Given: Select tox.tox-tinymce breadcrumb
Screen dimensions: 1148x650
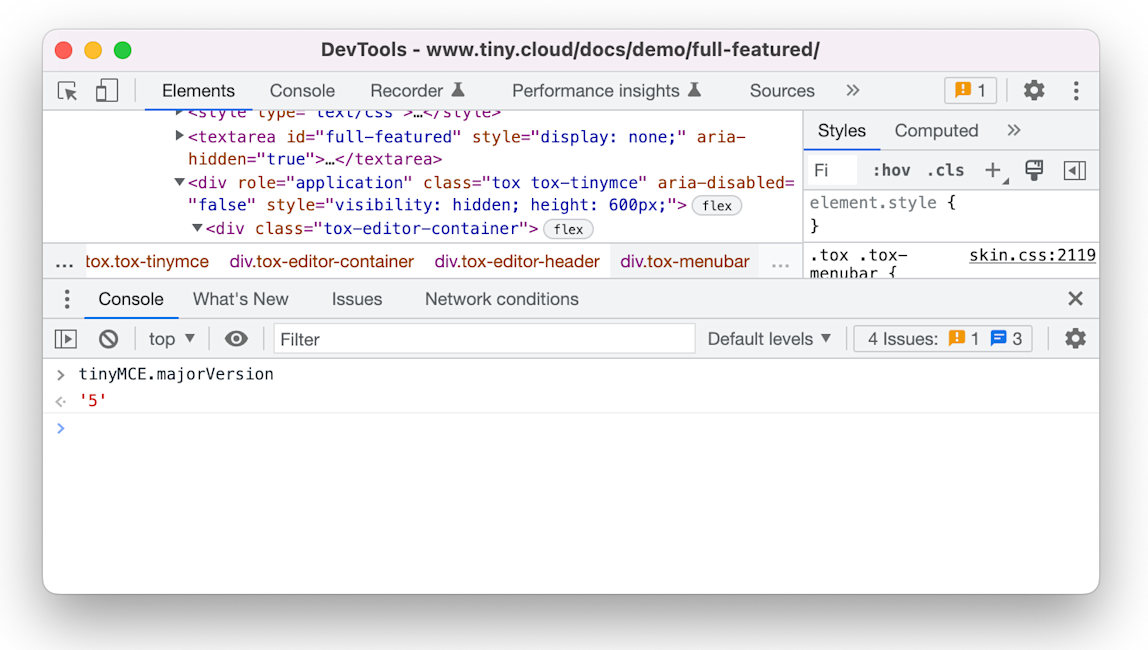Looking at the screenshot, I should click(x=147, y=261).
